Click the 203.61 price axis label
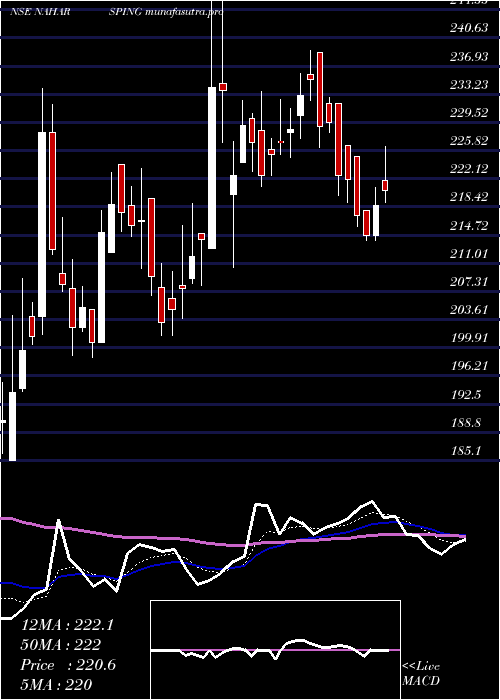 [x=468, y=310]
